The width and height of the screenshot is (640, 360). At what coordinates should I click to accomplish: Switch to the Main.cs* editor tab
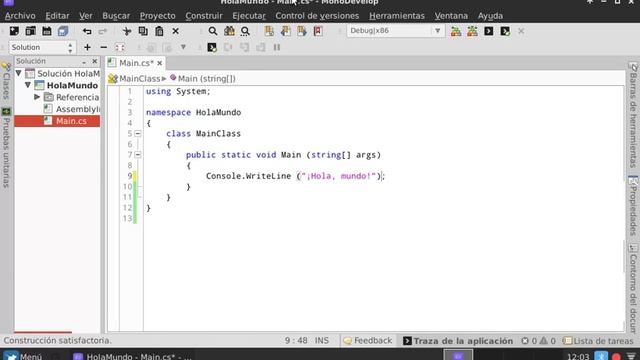coord(136,63)
